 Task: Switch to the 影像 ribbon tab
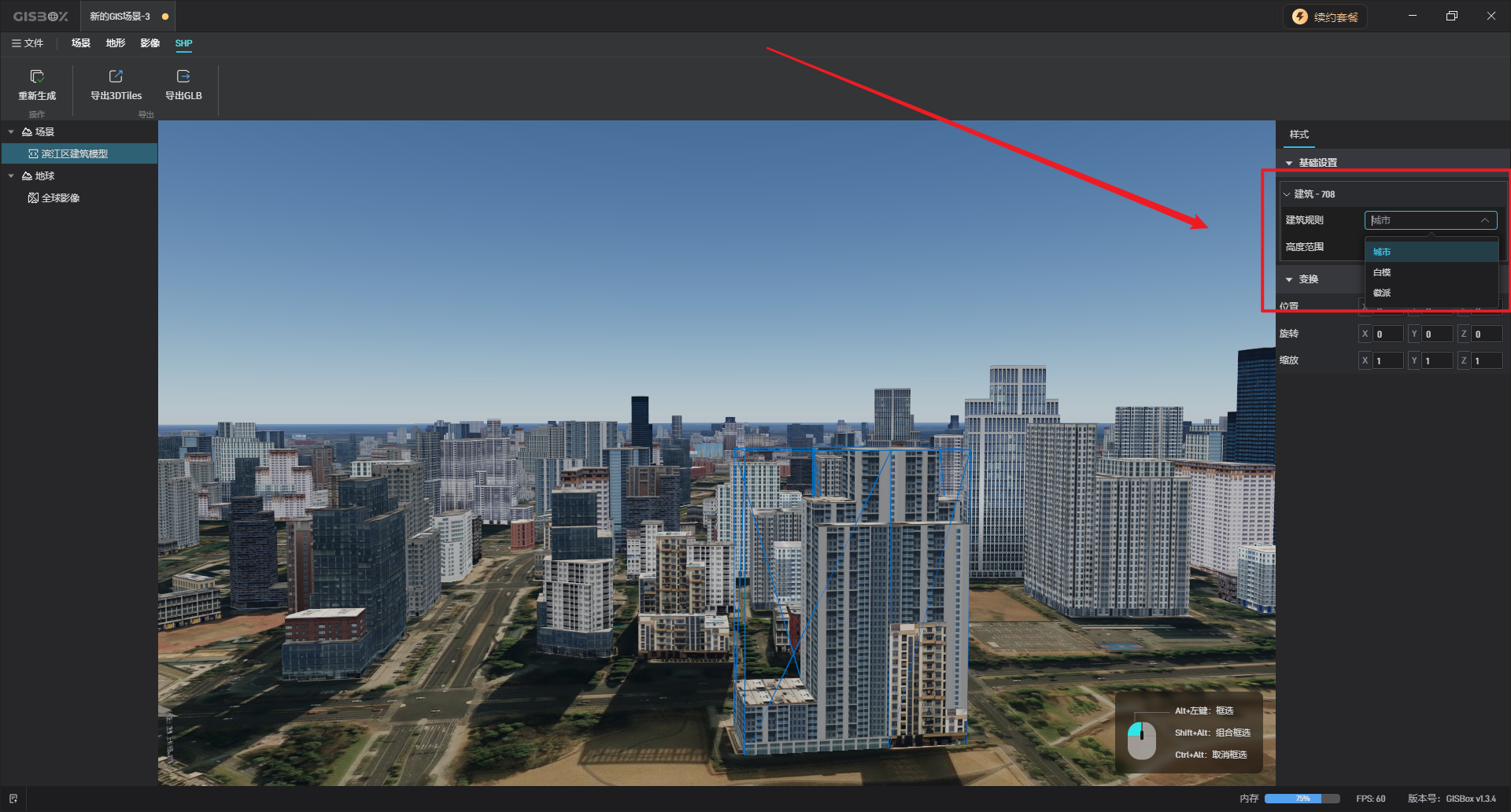pyautogui.click(x=150, y=43)
